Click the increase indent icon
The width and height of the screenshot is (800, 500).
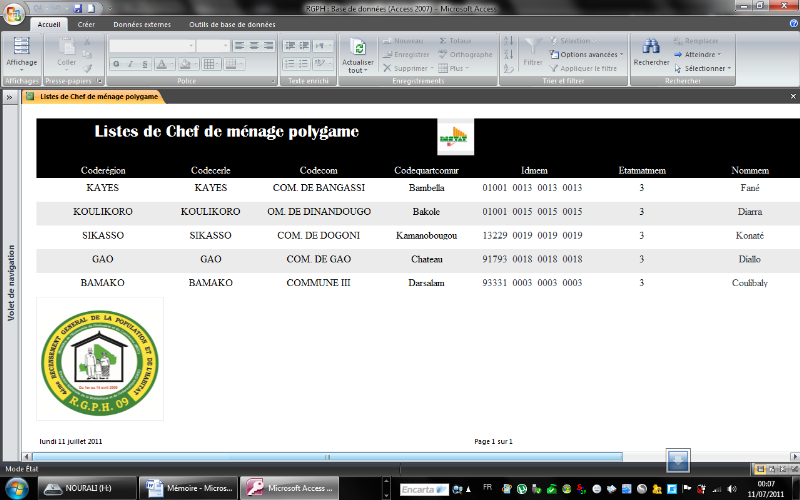pyautogui.click(x=304, y=46)
